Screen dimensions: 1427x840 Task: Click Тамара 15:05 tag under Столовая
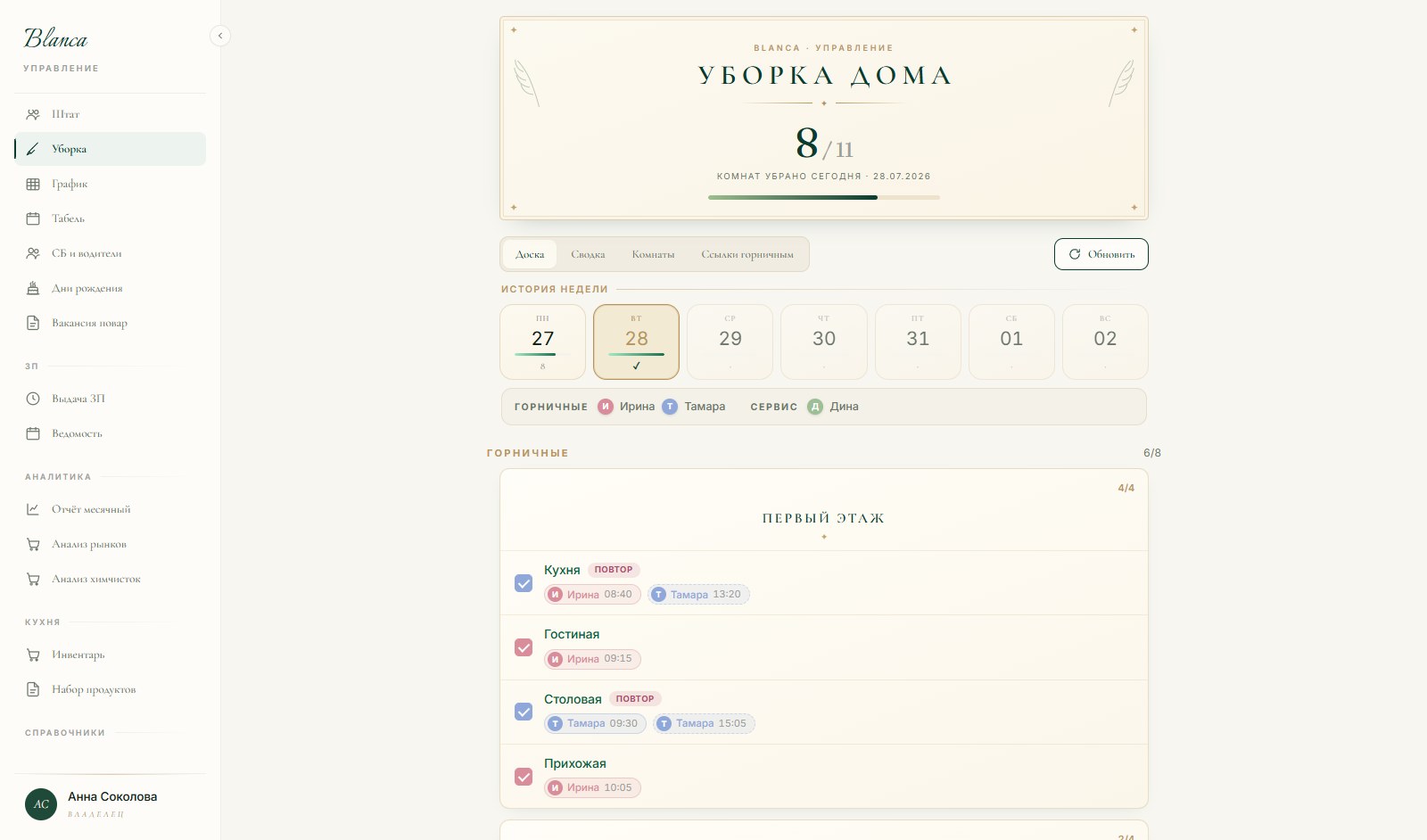pyautogui.click(x=704, y=723)
